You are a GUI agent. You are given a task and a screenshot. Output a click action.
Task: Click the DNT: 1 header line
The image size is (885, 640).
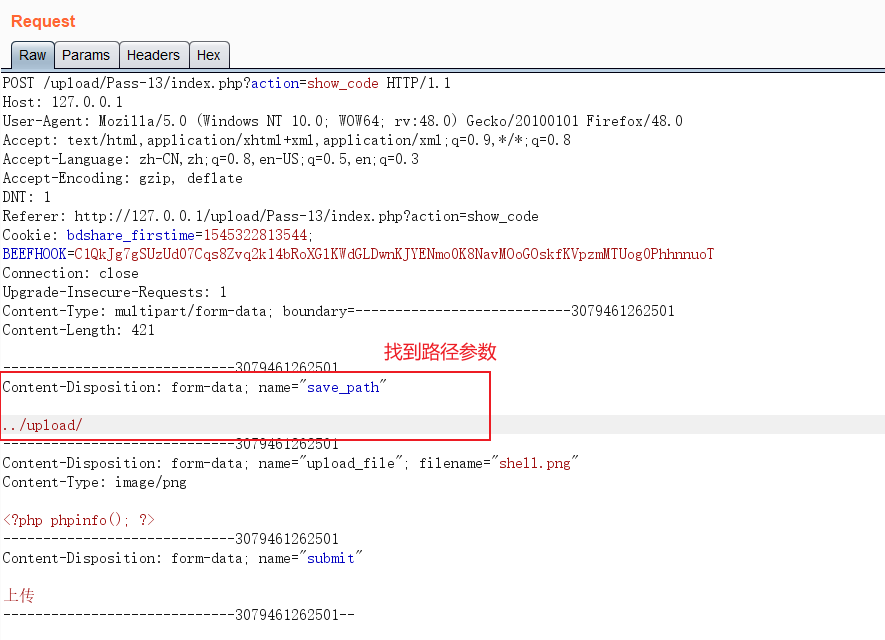pos(27,198)
